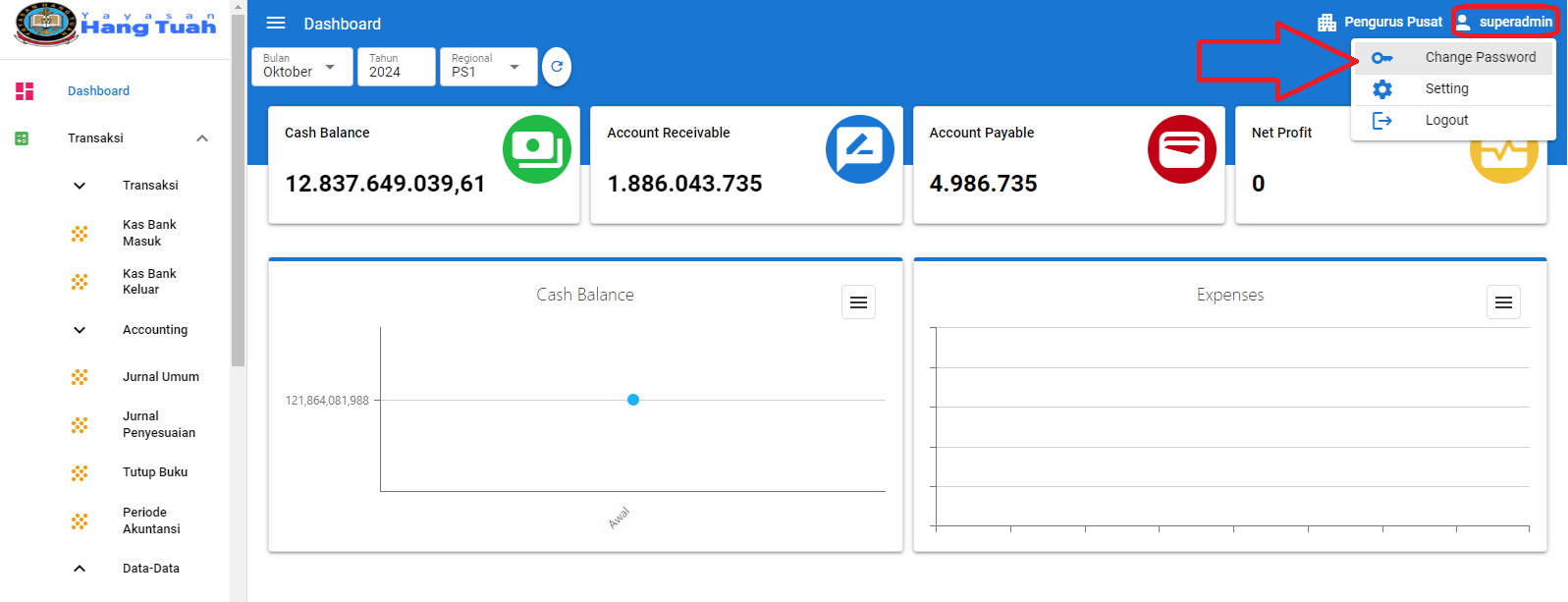1568x602 pixels.
Task: Open the Cash Balance chart menu icon
Action: pyautogui.click(x=858, y=302)
